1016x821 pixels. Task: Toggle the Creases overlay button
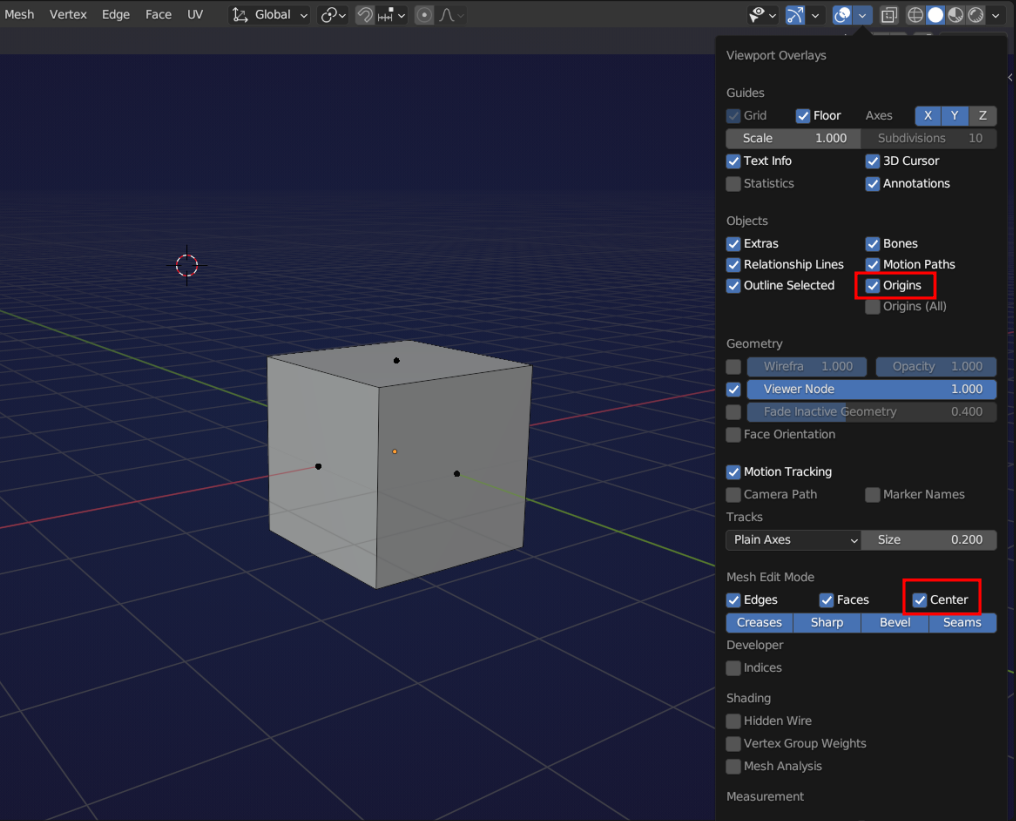coord(759,623)
